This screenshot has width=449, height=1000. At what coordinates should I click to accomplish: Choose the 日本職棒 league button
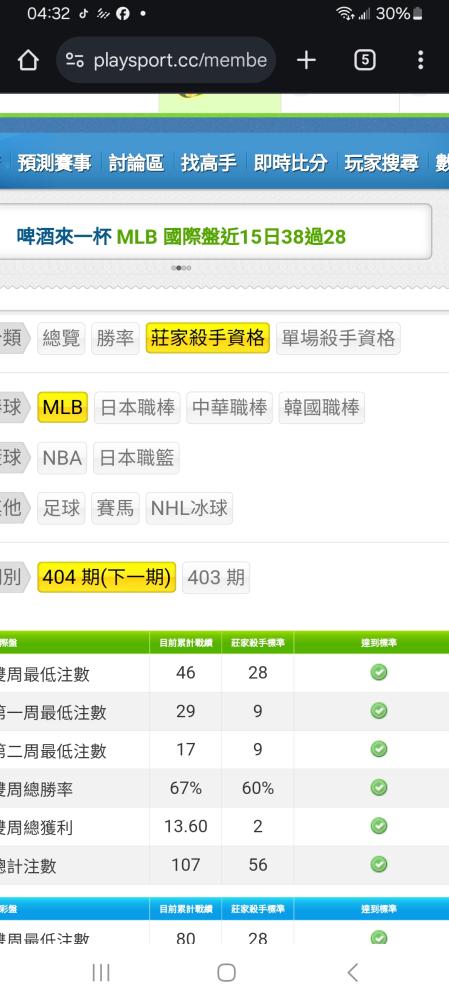pyautogui.click(x=137, y=408)
